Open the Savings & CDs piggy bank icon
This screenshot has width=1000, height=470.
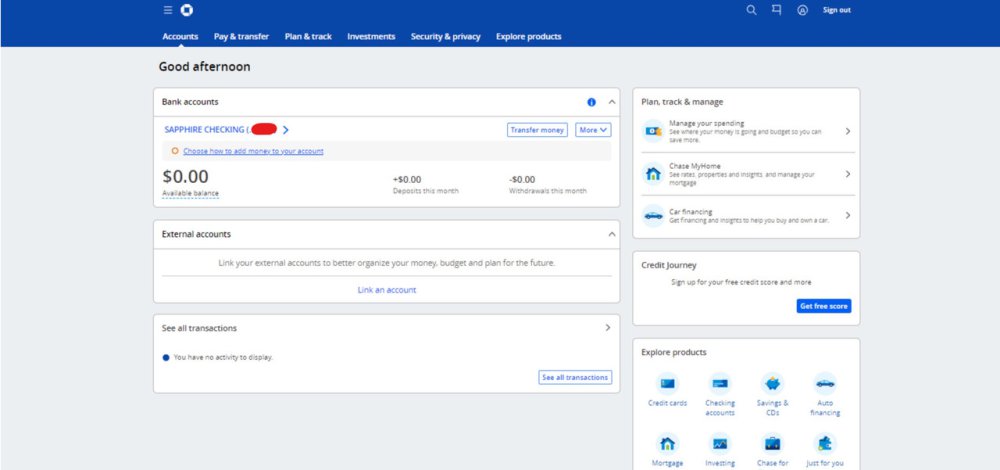tap(772, 383)
